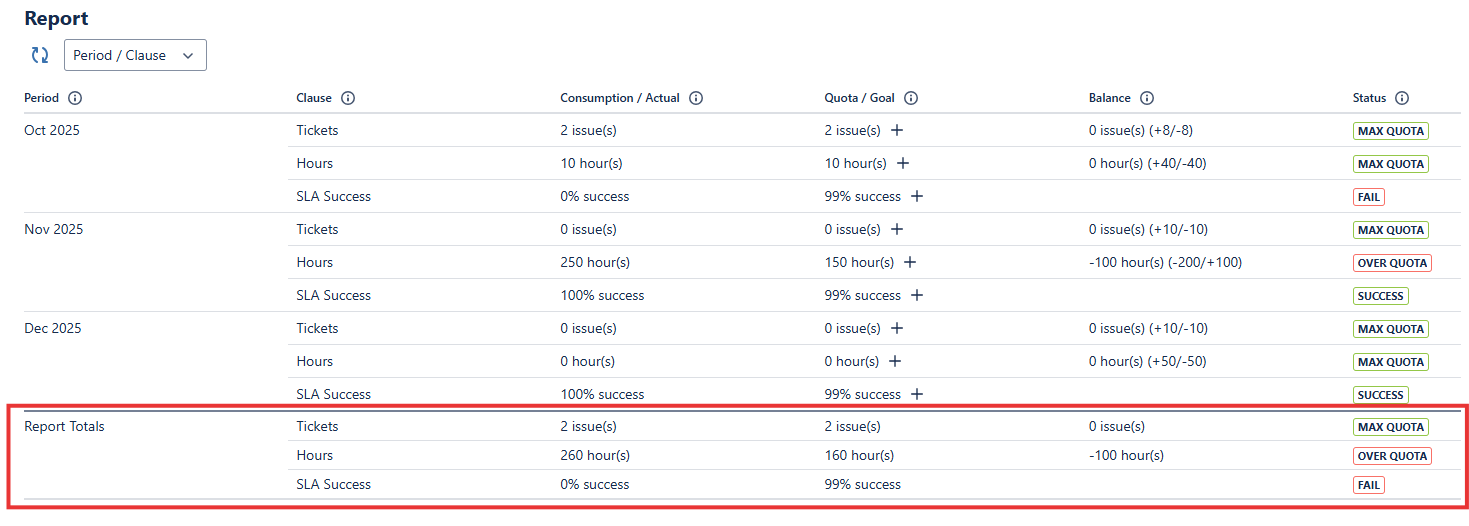Click the info icon next to Clause
This screenshot has height=526, width=1469.
pyautogui.click(x=348, y=98)
